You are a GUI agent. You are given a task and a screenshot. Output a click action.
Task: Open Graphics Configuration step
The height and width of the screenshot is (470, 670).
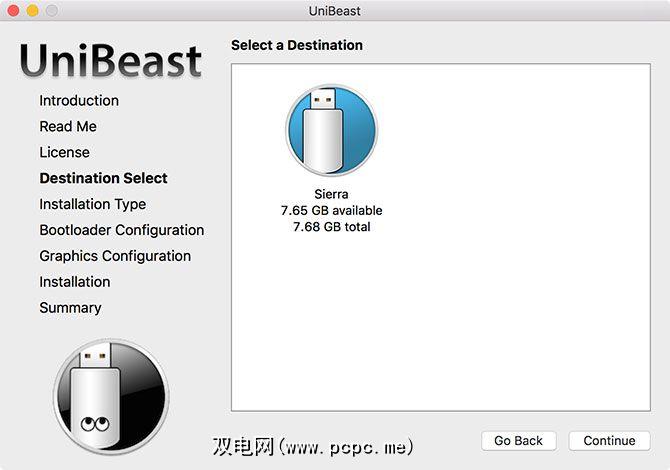tap(115, 256)
